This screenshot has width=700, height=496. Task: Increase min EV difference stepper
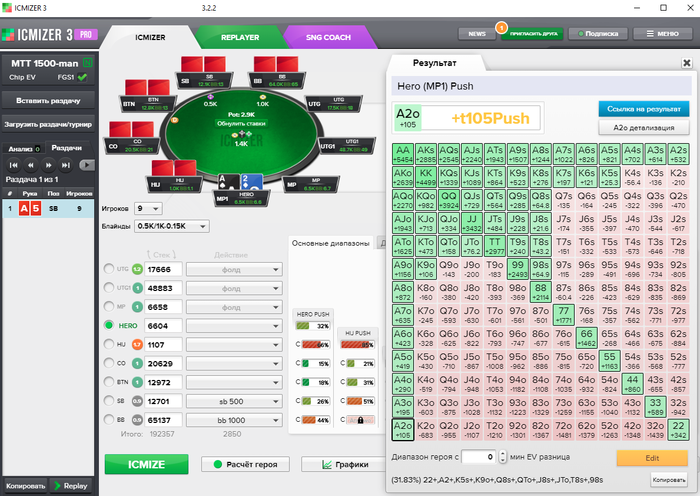[x=503, y=454]
